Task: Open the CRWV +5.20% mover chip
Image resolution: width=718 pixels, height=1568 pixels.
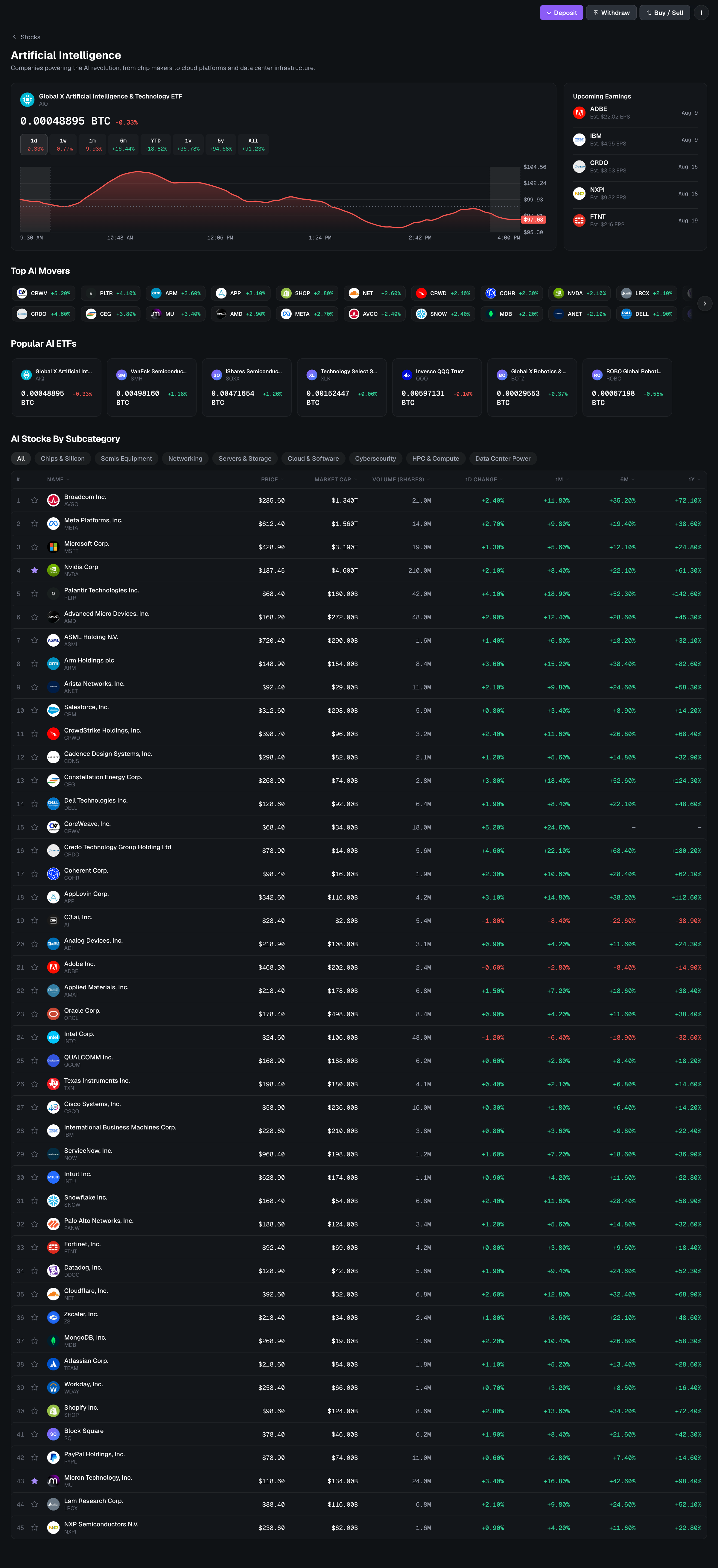Action: pos(43,293)
